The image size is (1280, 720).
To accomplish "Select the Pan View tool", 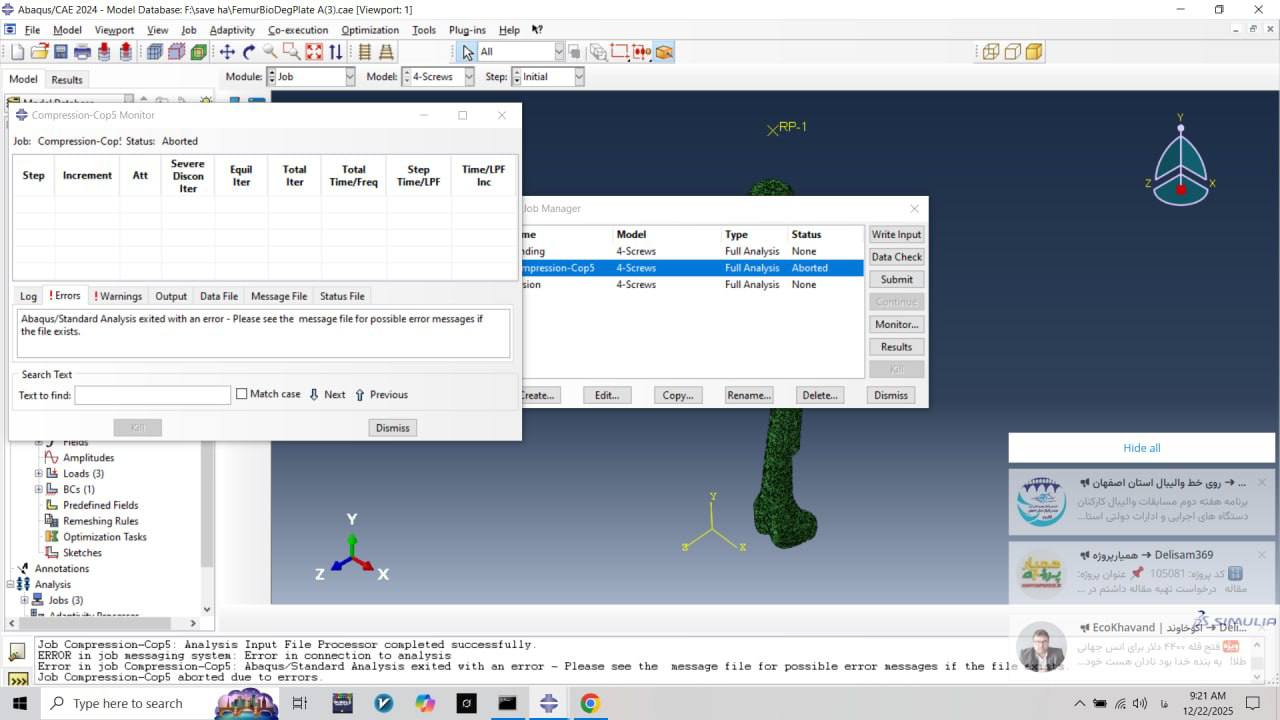I will tap(227, 52).
